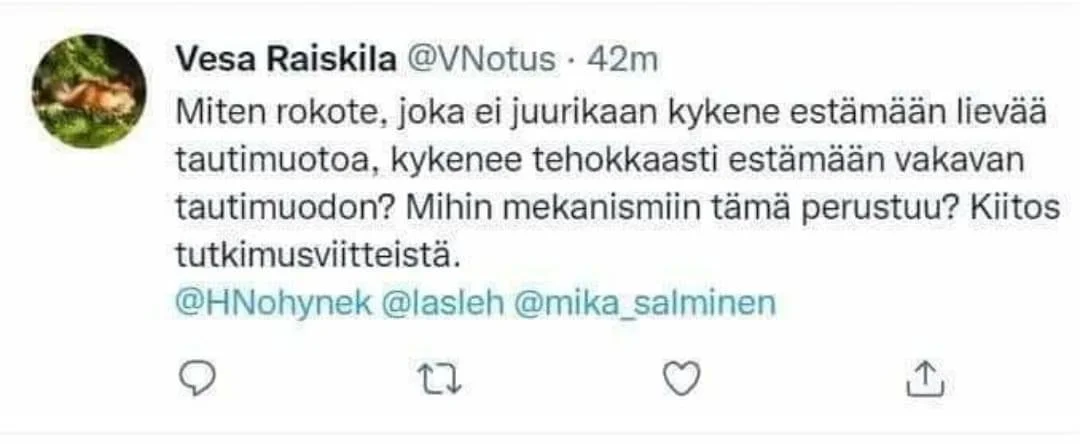Open the @VNotus handle link
The height and width of the screenshot is (444, 1080).
point(478,59)
